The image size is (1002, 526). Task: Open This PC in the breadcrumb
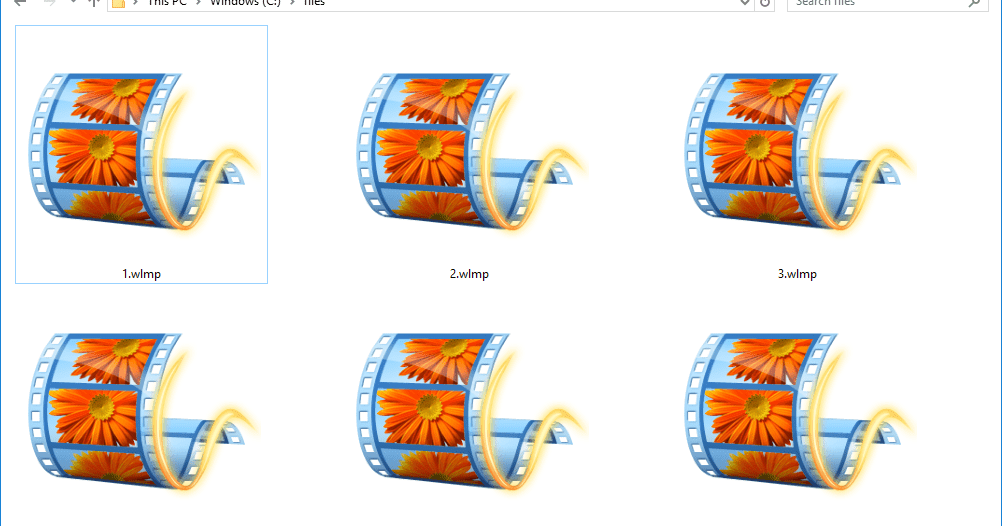coord(167,3)
